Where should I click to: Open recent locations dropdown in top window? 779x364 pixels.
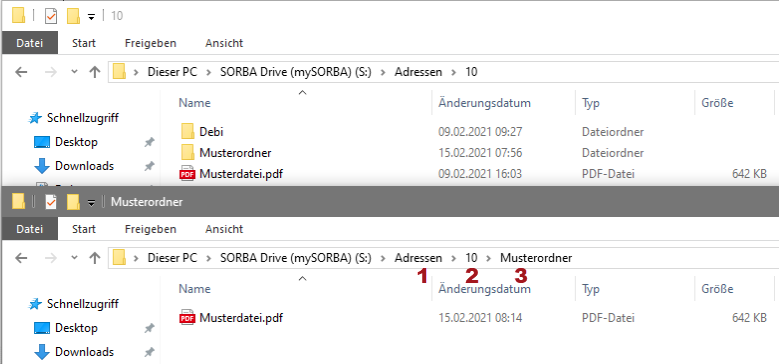(x=75, y=72)
